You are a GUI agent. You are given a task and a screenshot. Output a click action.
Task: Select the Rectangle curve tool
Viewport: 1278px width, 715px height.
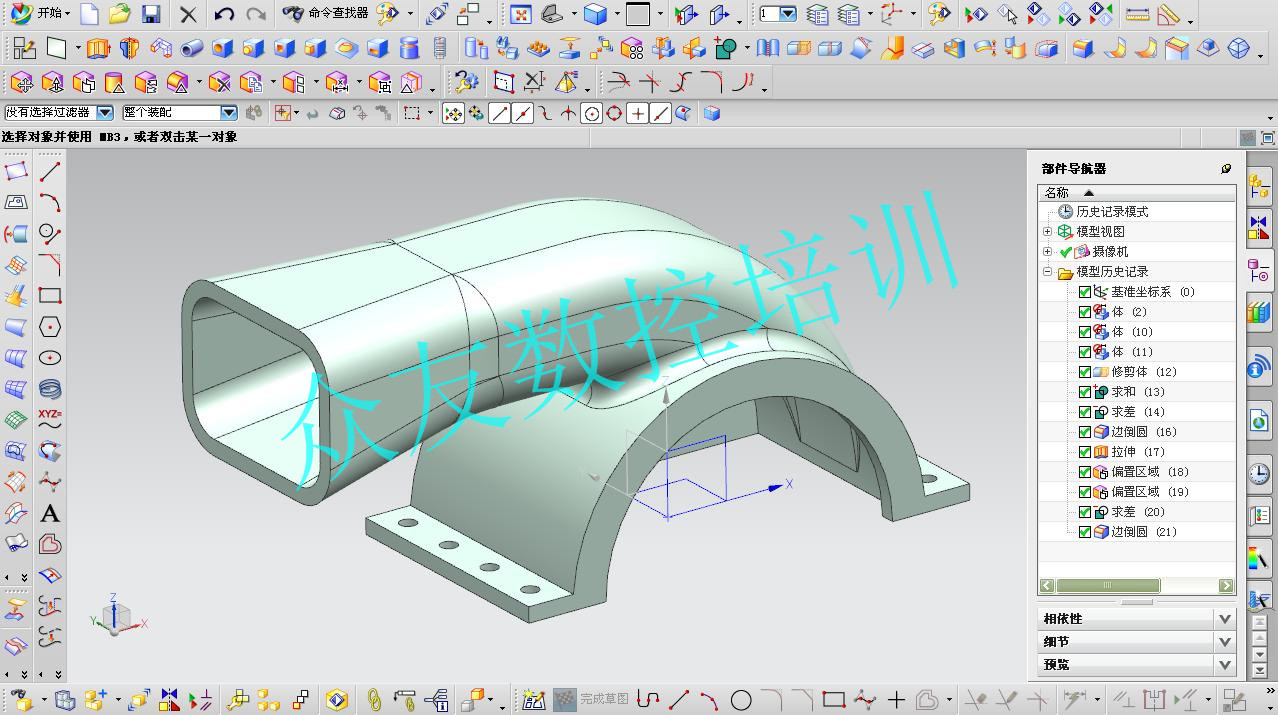pyautogui.click(x=50, y=296)
